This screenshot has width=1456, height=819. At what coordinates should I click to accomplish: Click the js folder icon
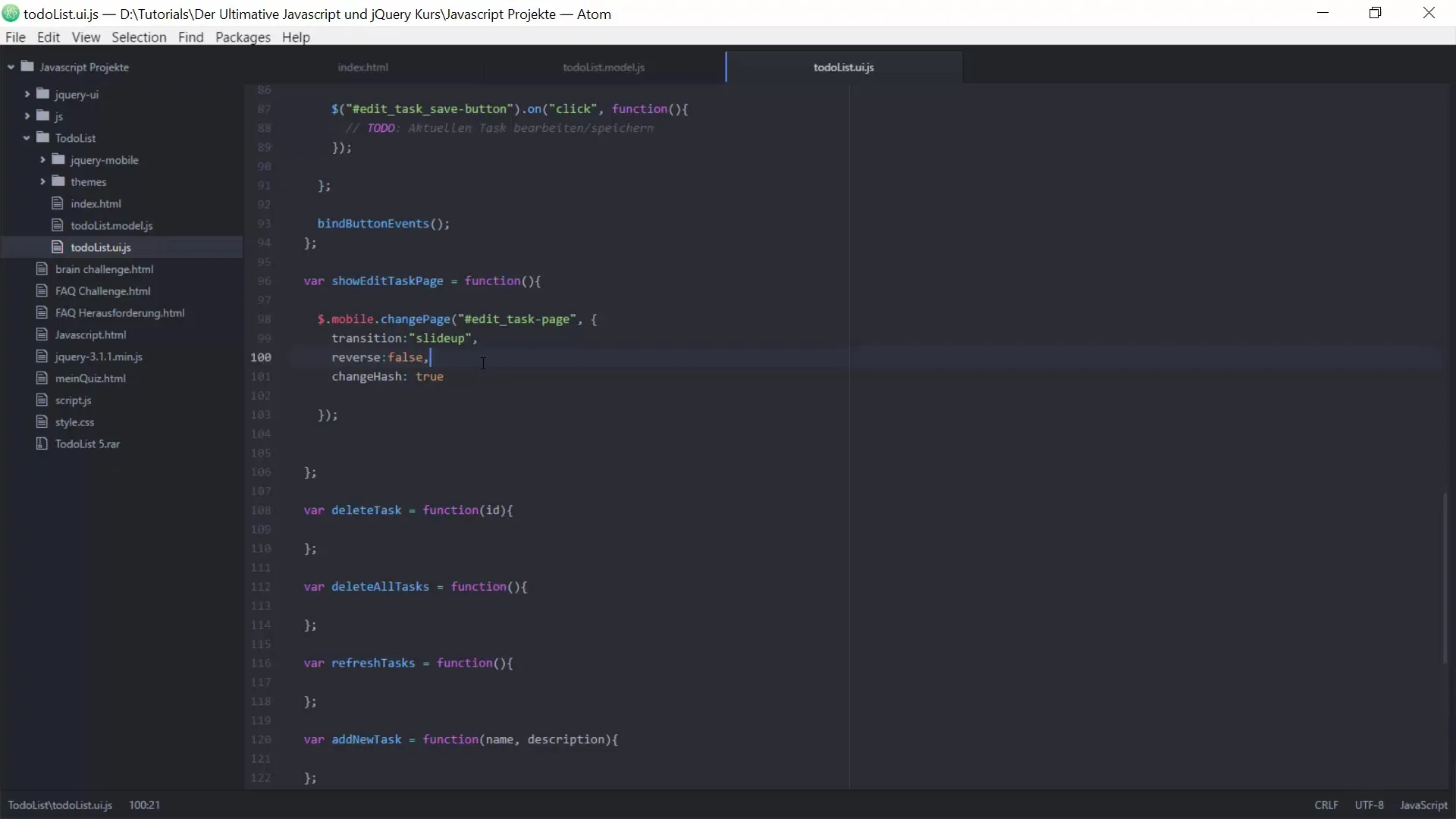tap(43, 116)
